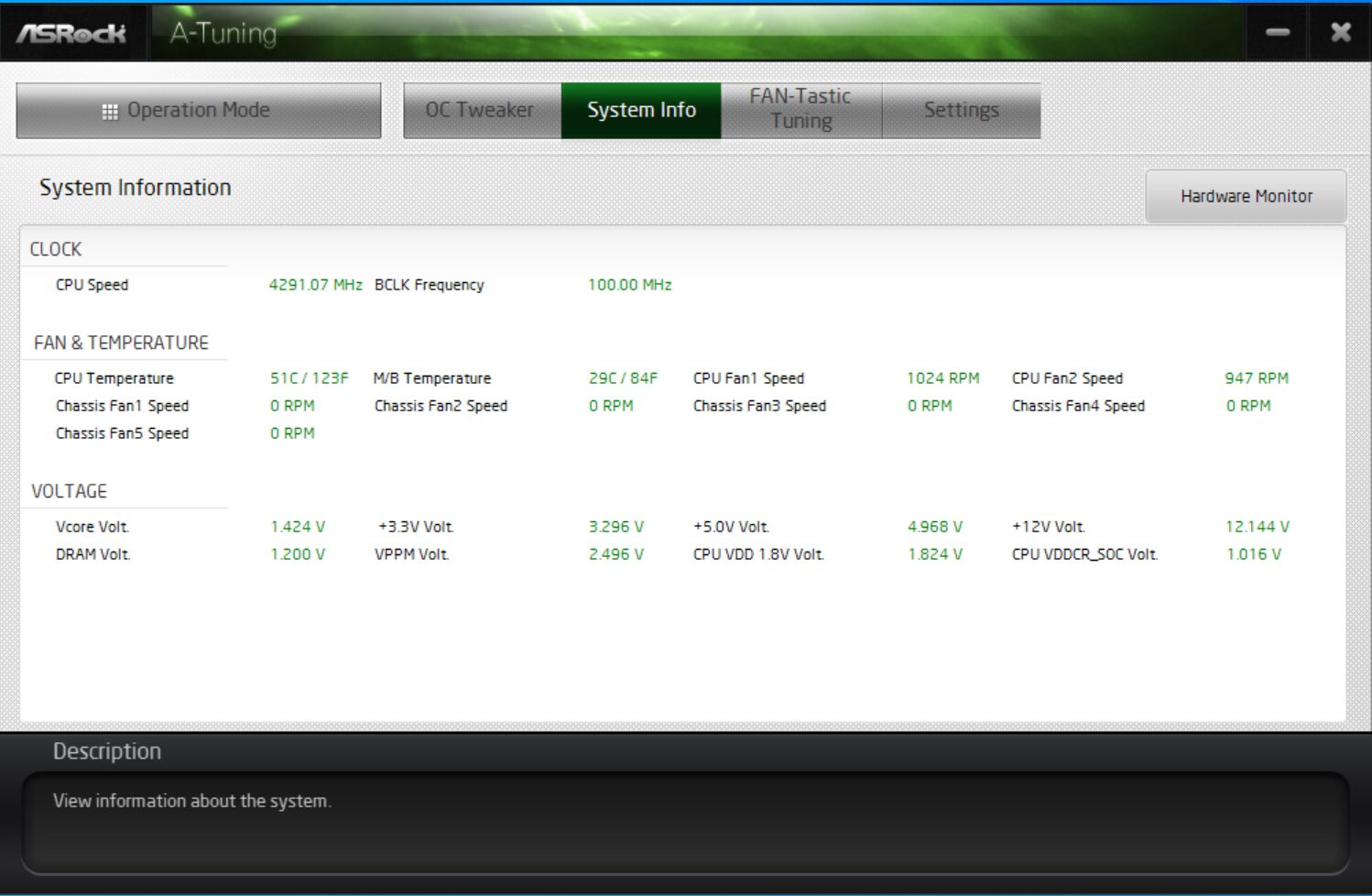Screen dimensions: 1372x896
Task: Click the CLOCK section heading
Action: coord(56,249)
